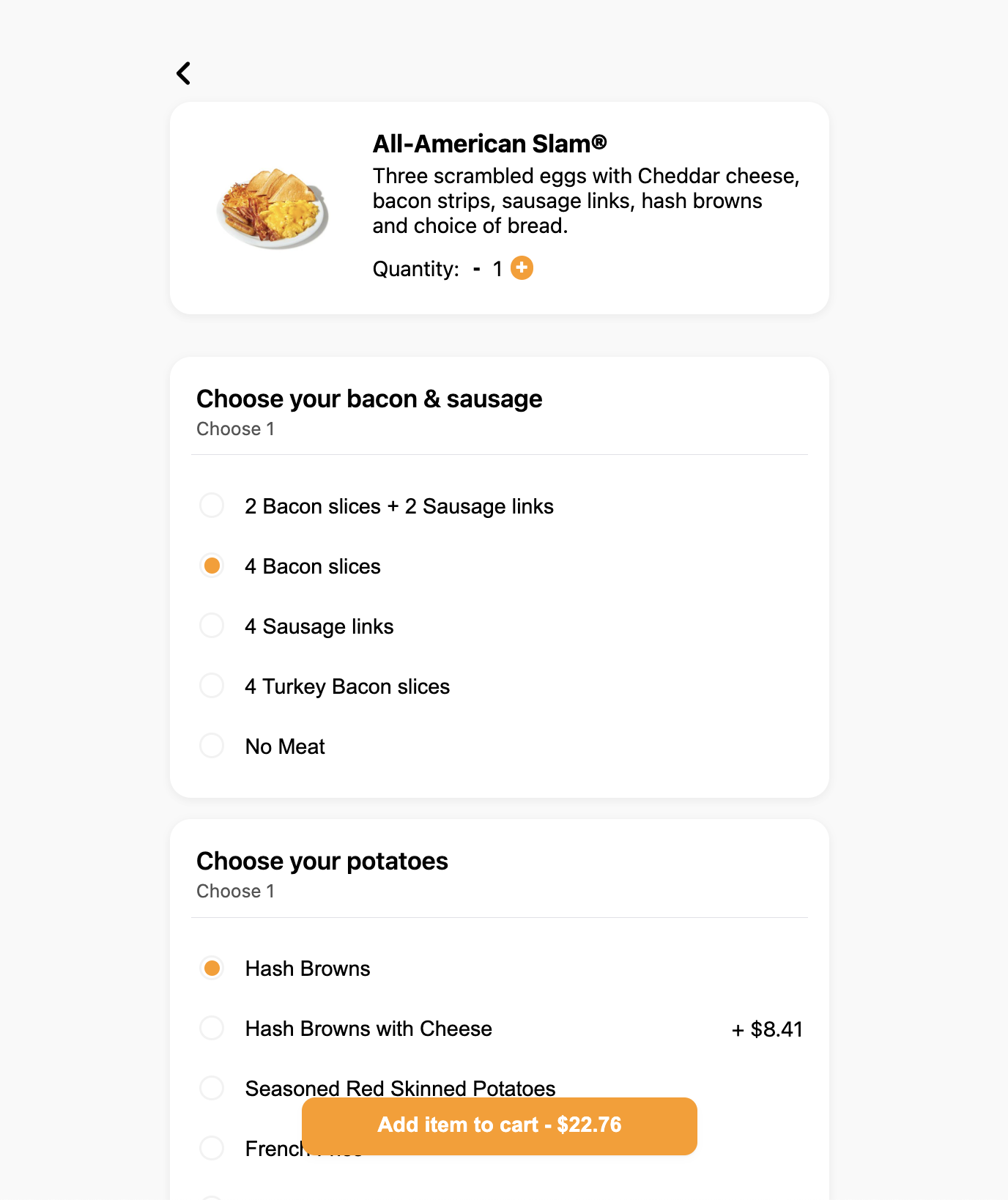The height and width of the screenshot is (1200, 1008).
Task: Click the 4 Turkey Bacon slices label
Action: pyautogui.click(x=347, y=686)
